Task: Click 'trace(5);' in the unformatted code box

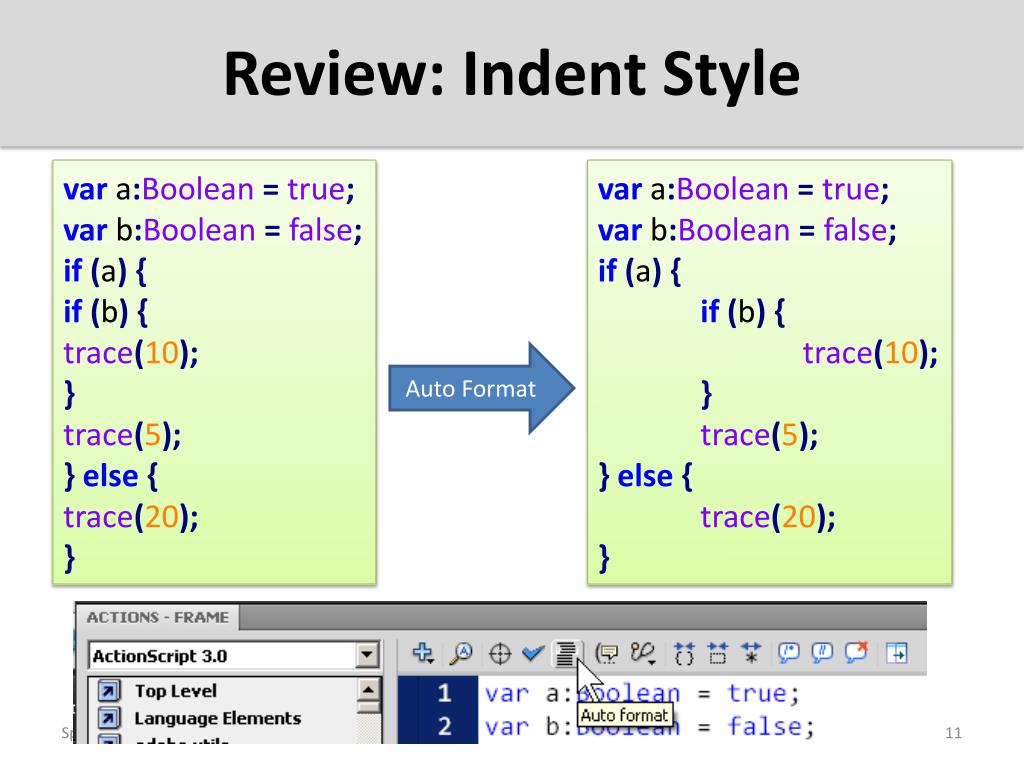Action: click(122, 435)
